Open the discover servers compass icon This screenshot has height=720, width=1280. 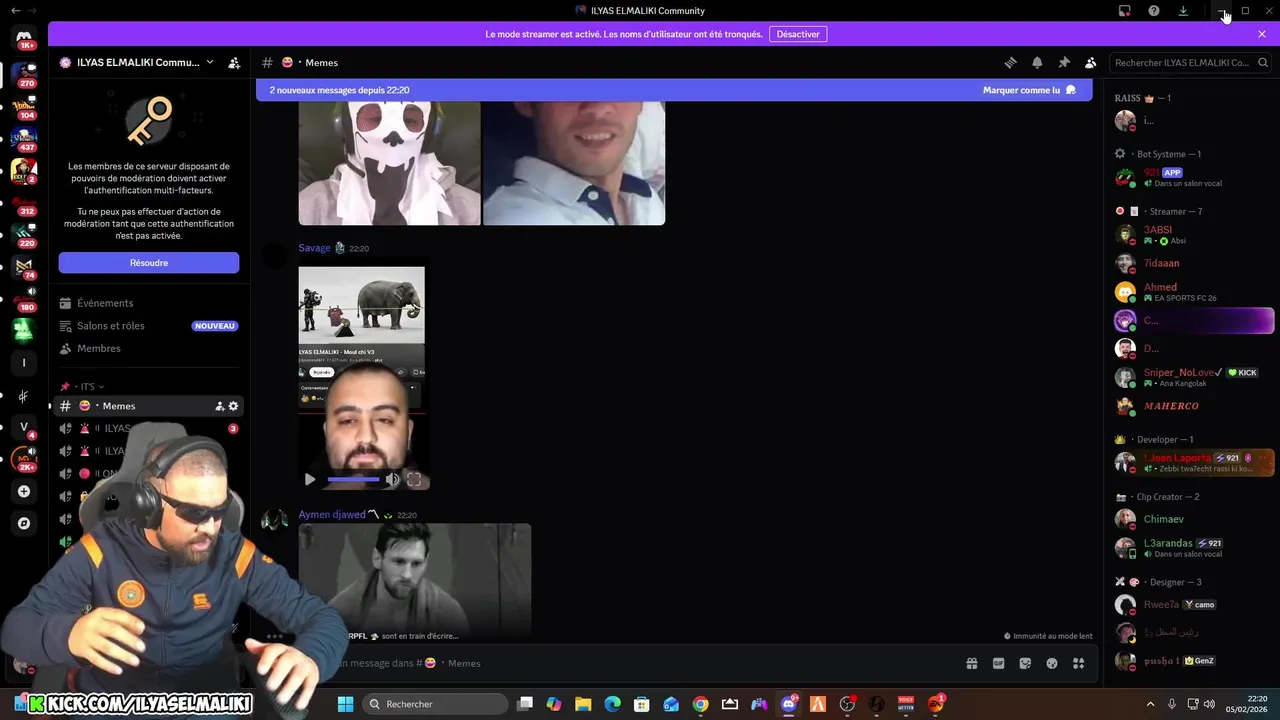click(24, 523)
